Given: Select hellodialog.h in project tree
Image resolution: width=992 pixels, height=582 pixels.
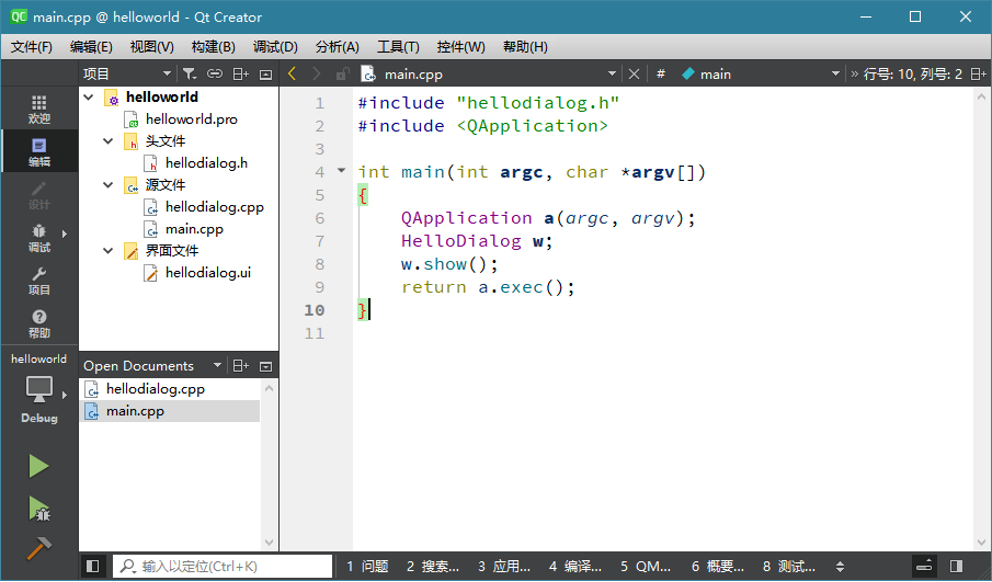Looking at the screenshot, I should pos(206,163).
